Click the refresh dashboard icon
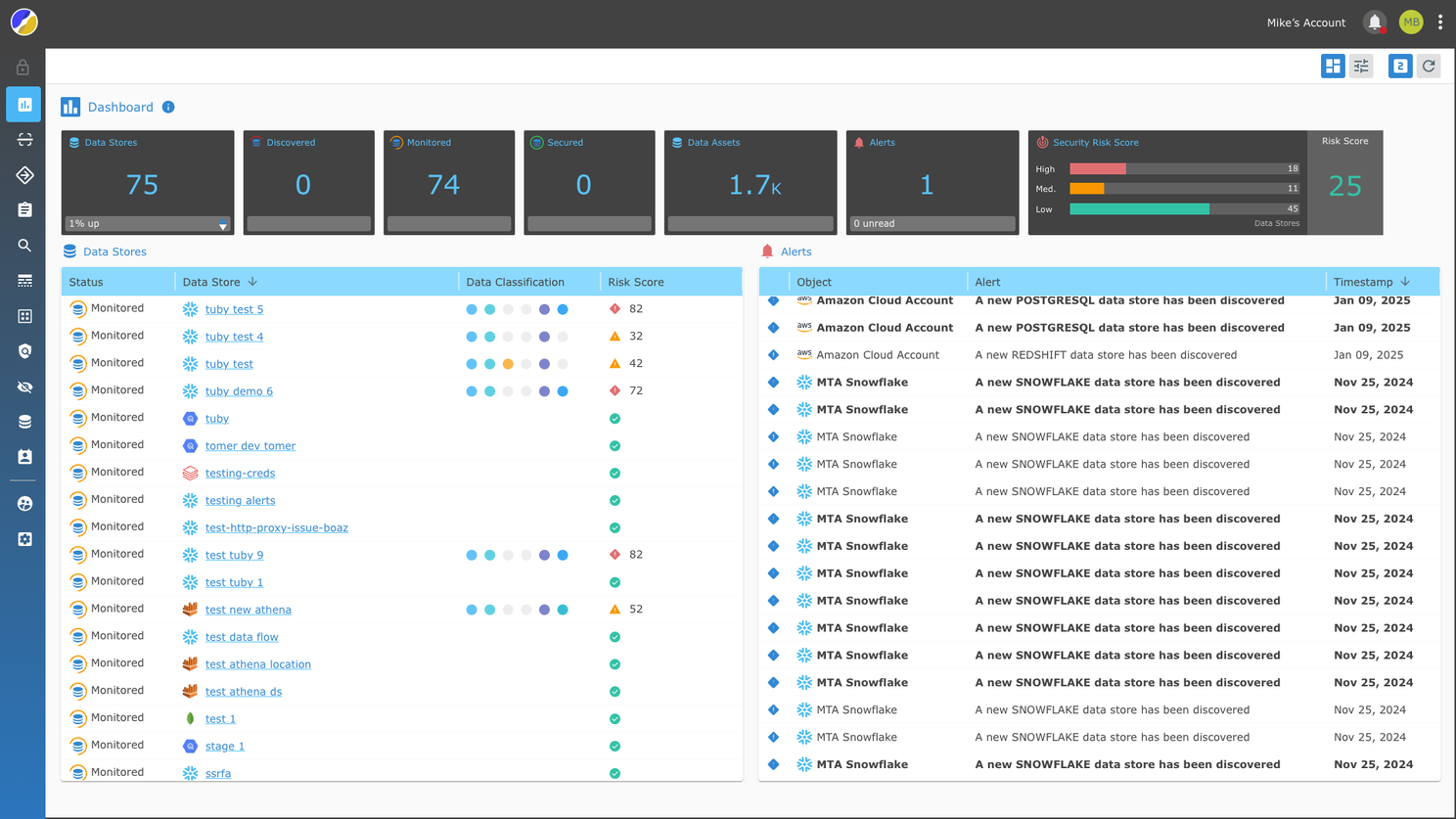 pos(1429,66)
